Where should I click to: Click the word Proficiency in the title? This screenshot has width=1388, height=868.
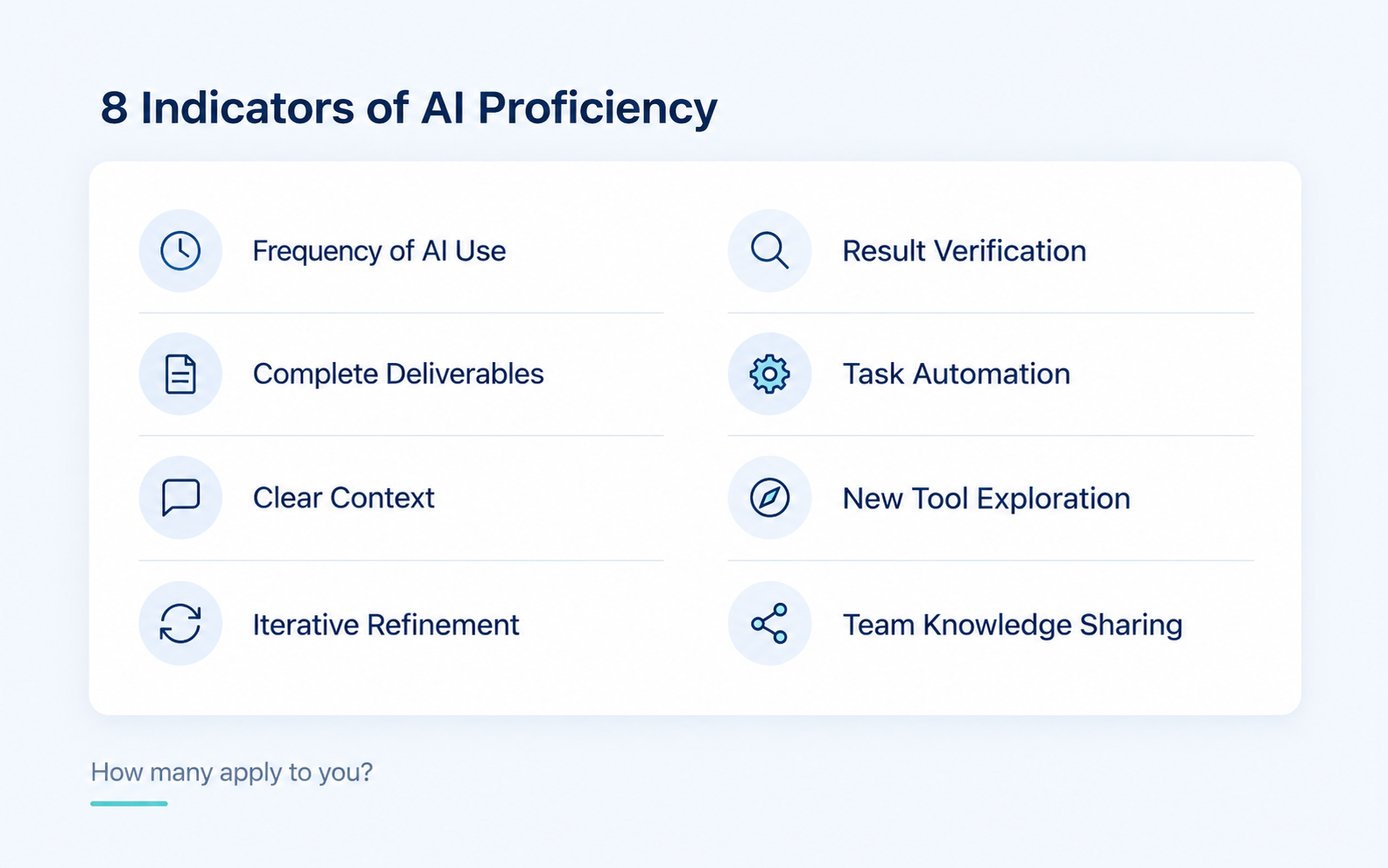click(598, 108)
